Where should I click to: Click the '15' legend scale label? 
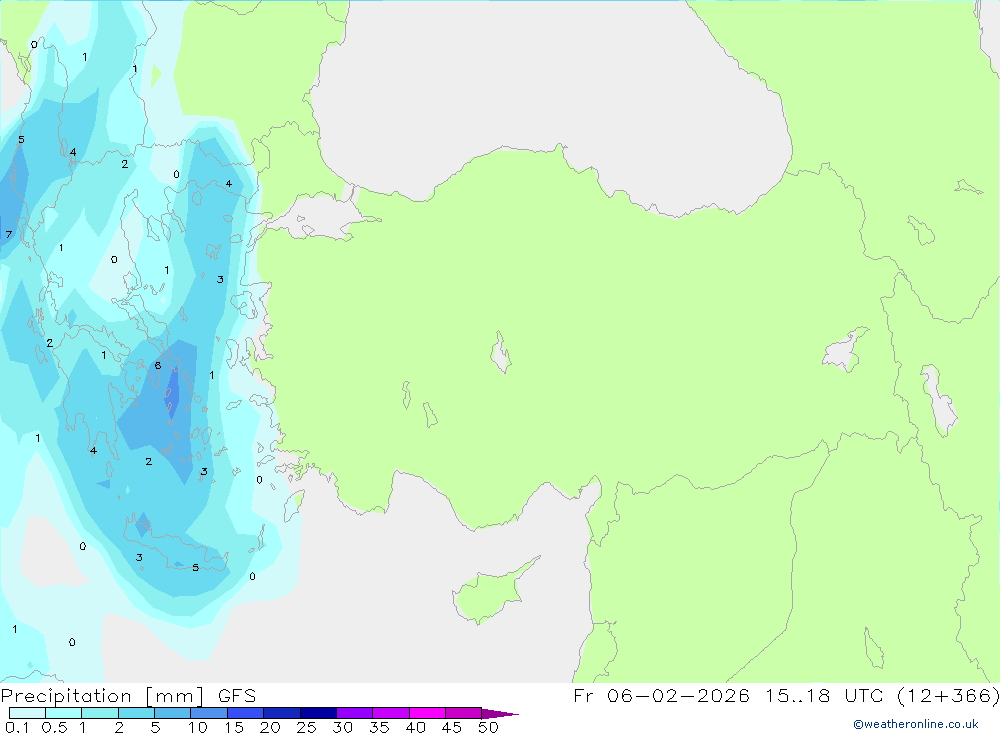(x=234, y=727)
